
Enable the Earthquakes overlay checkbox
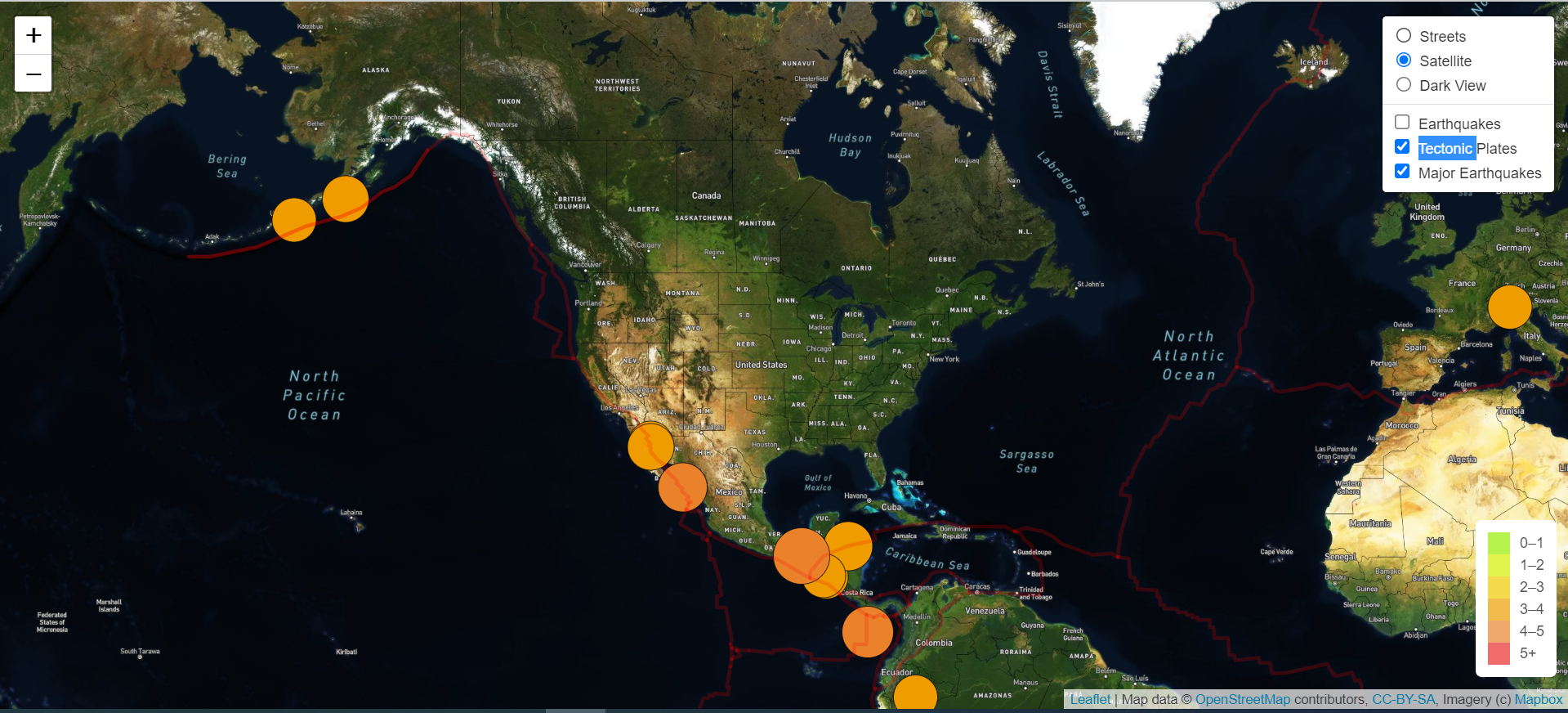pyautogui.click(x=1402, y=122)
